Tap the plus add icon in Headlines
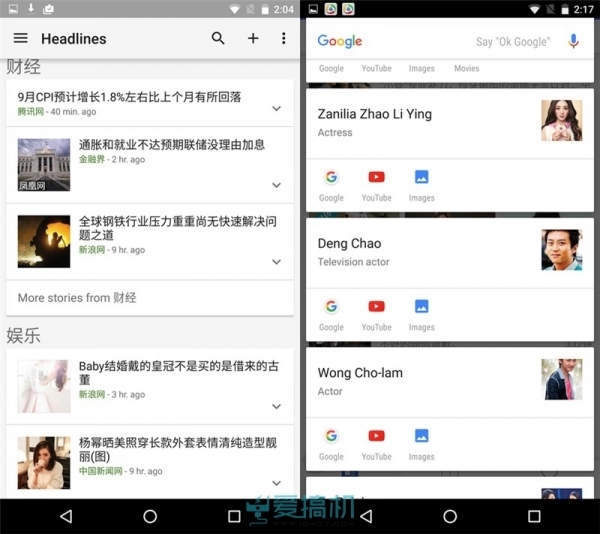 pyautogui.click(x=253, y=38)
